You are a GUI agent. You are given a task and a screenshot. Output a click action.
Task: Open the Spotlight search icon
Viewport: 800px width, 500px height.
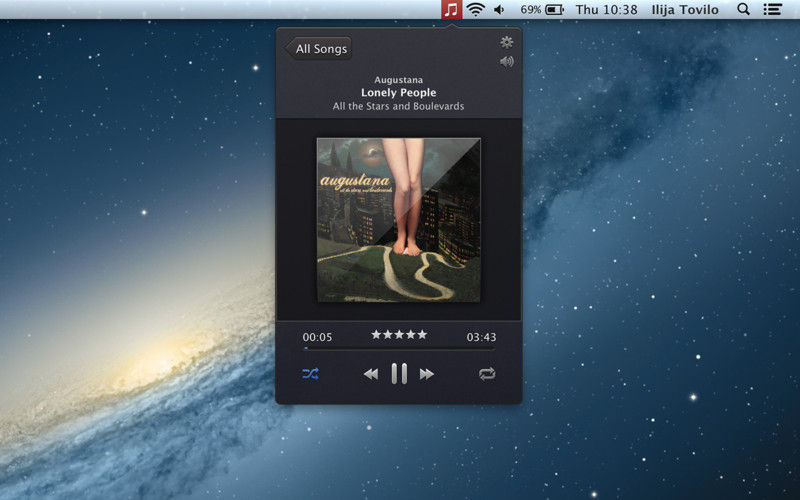[x=743, y=9]
